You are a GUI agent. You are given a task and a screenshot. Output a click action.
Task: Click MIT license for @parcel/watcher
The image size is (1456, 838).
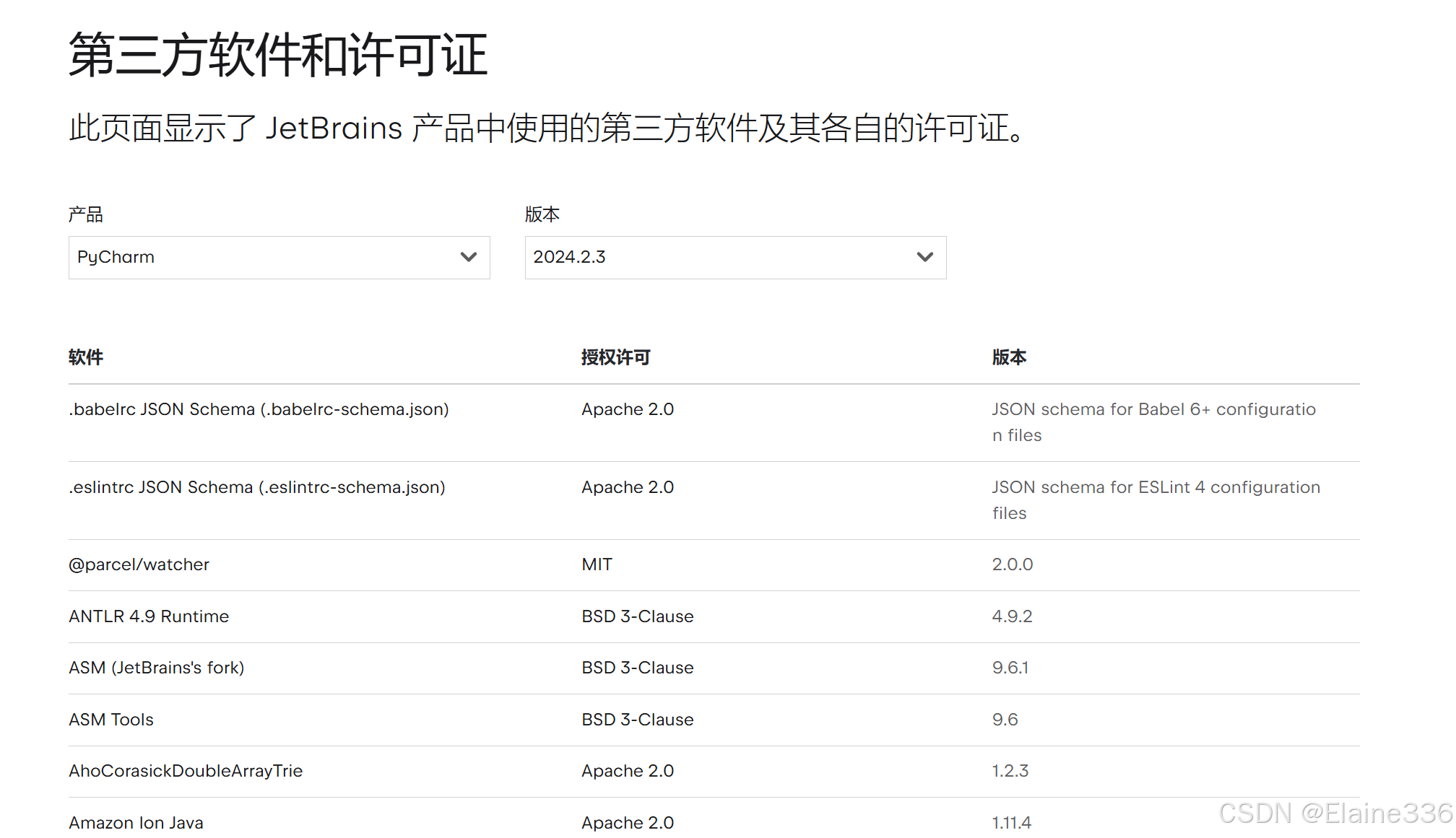[597, 564]
